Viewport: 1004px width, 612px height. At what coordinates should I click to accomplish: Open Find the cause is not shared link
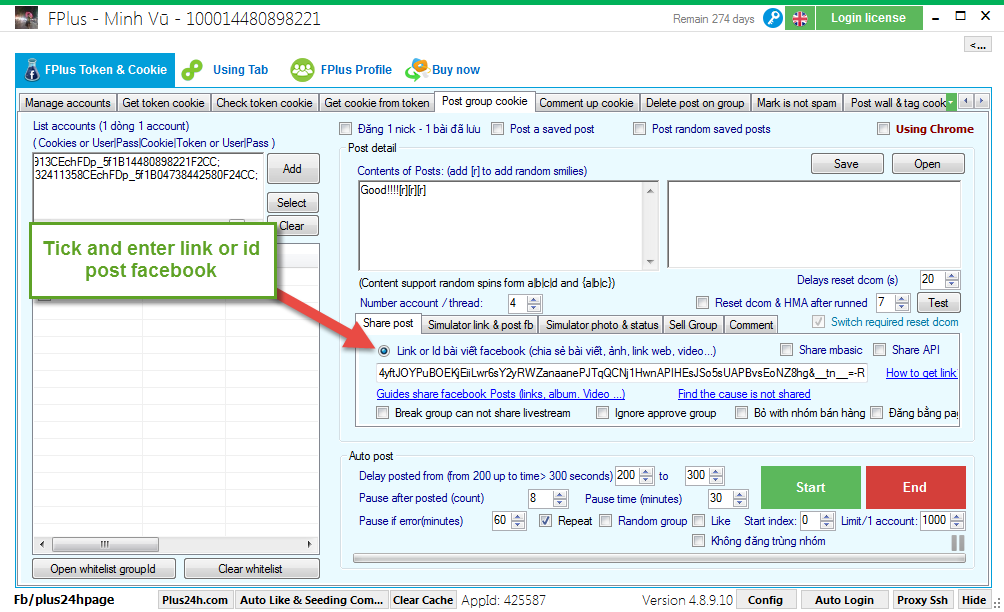pyautogui.click(x=744, y=394)
